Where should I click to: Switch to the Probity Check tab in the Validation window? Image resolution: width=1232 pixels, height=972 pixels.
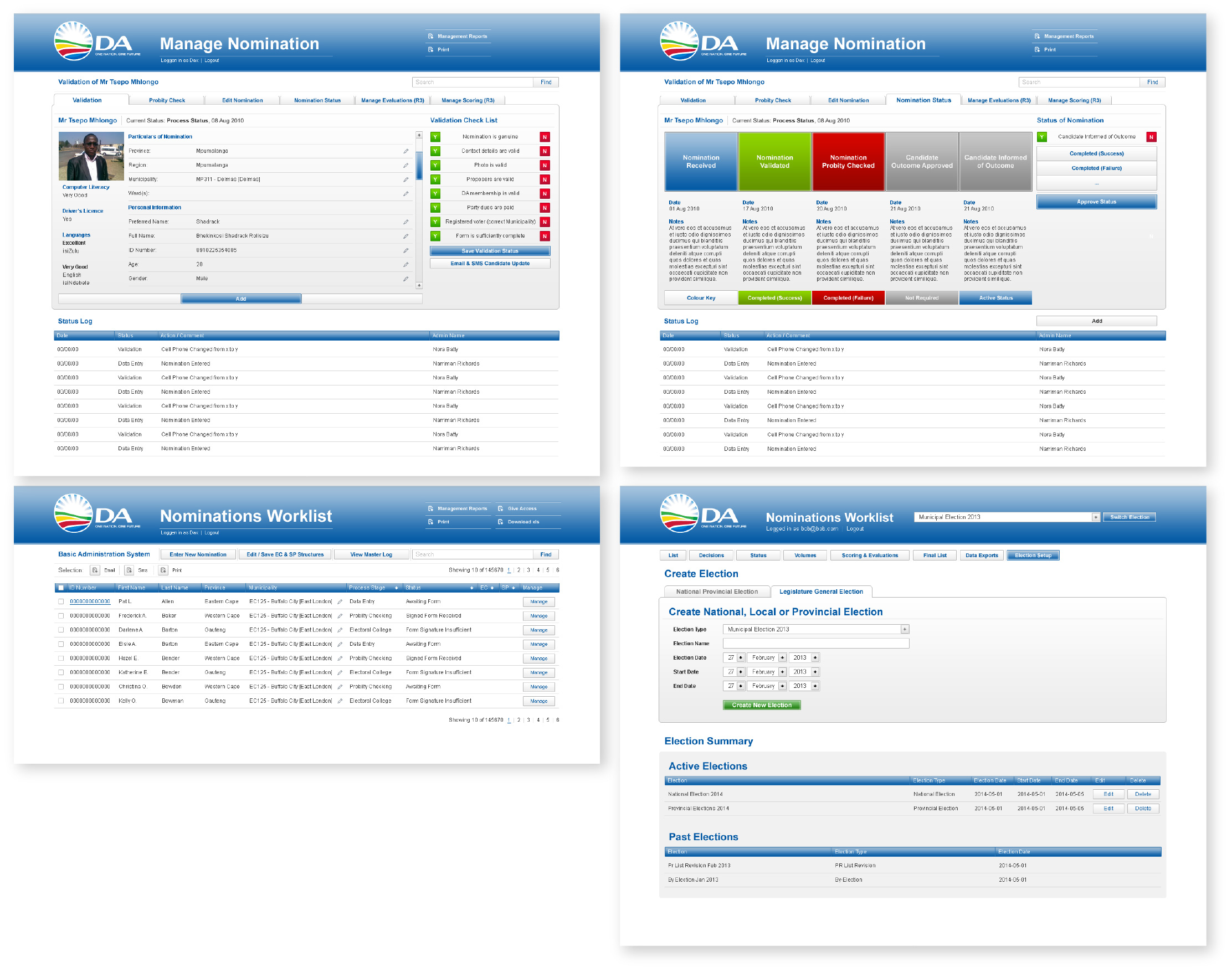click(167, 101)
